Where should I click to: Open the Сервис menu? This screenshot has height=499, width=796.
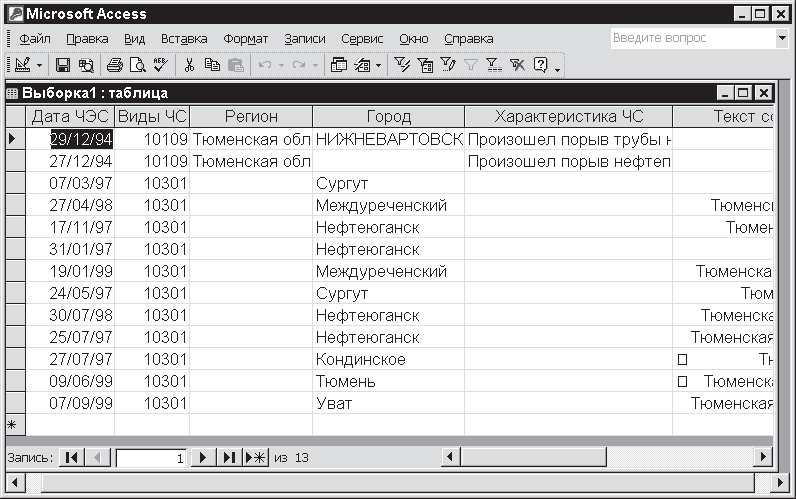362,39
